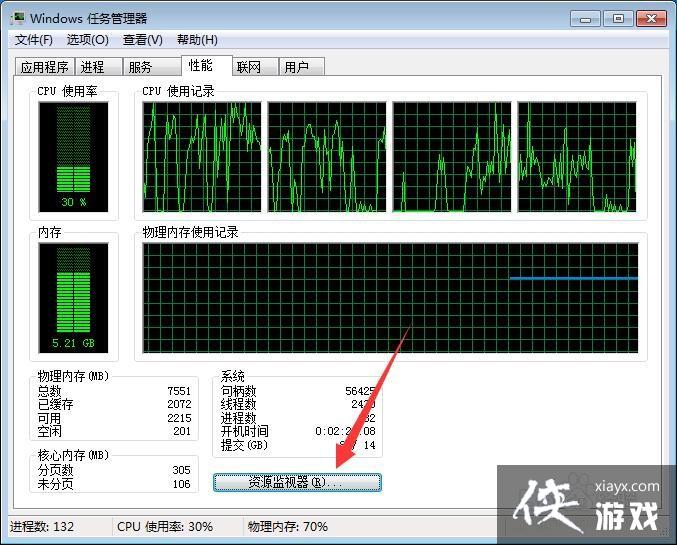Switch to the 进程 tab

98,67
